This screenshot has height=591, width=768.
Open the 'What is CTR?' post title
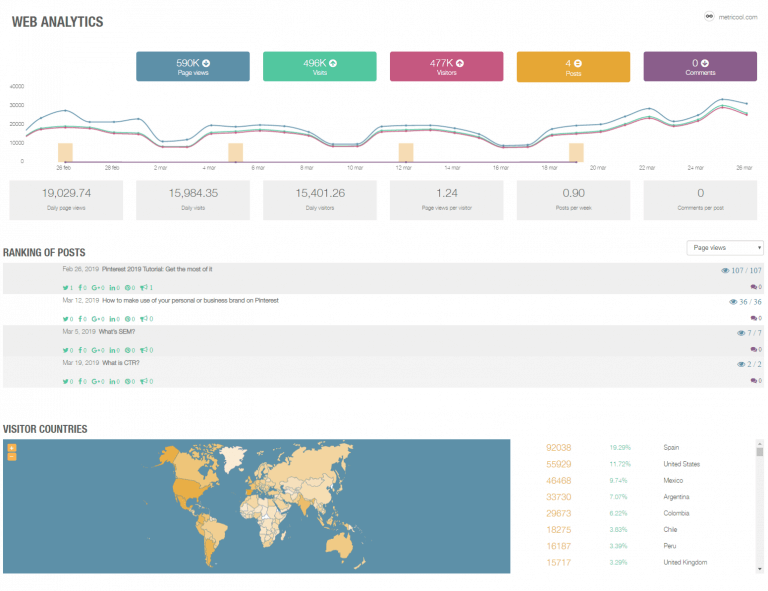point(120,363)
